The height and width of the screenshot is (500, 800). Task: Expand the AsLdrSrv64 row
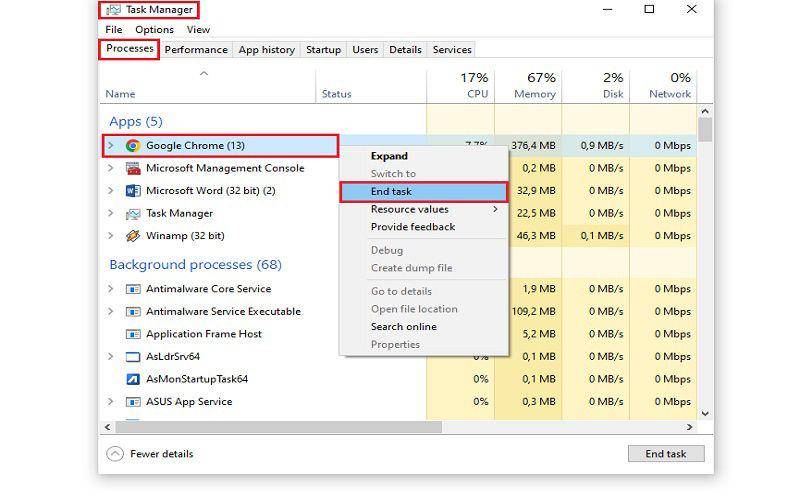pyautogui.click(x=110, y=356)
